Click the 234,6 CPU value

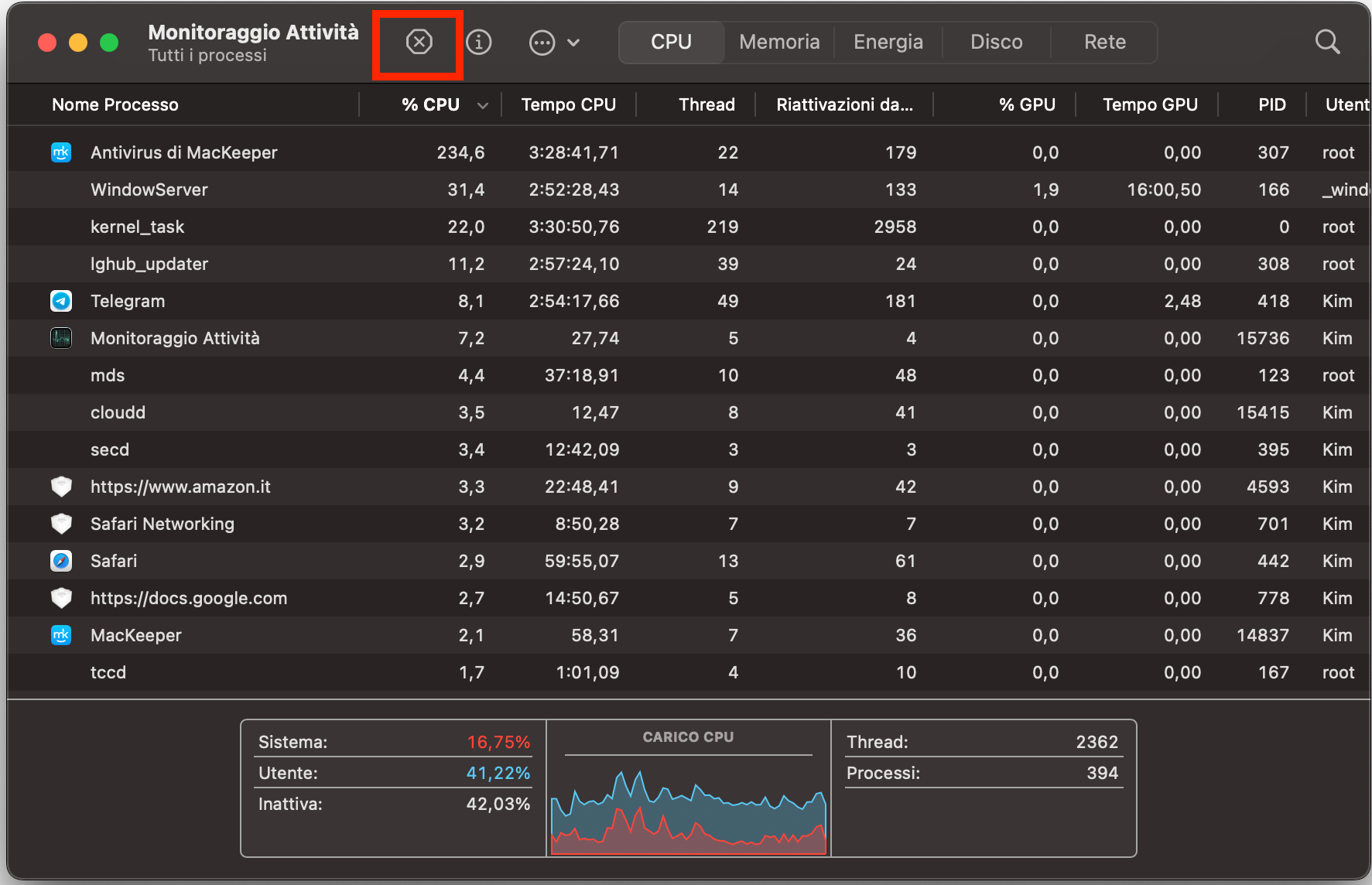(x=460, y=152)
